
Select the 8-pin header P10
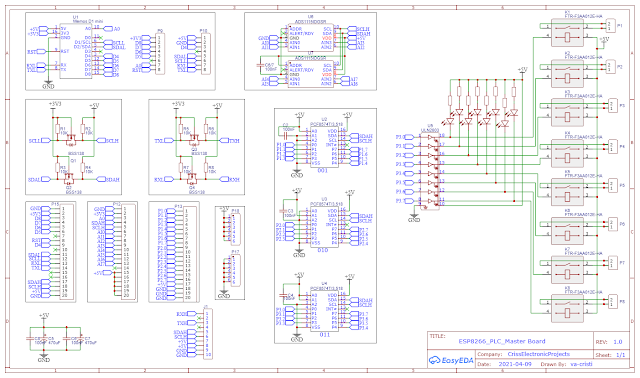click(x=206, y=53)
